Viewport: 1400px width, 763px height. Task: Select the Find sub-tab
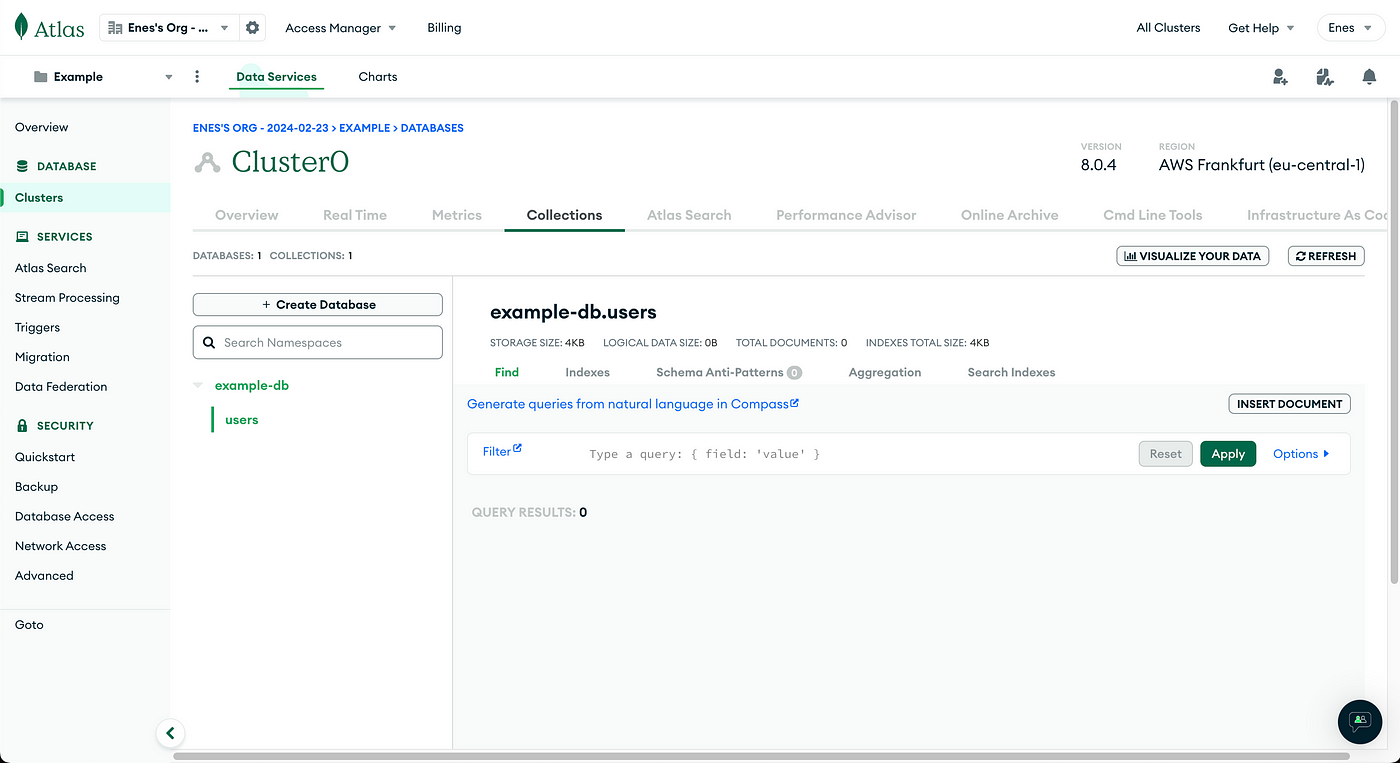507,372
